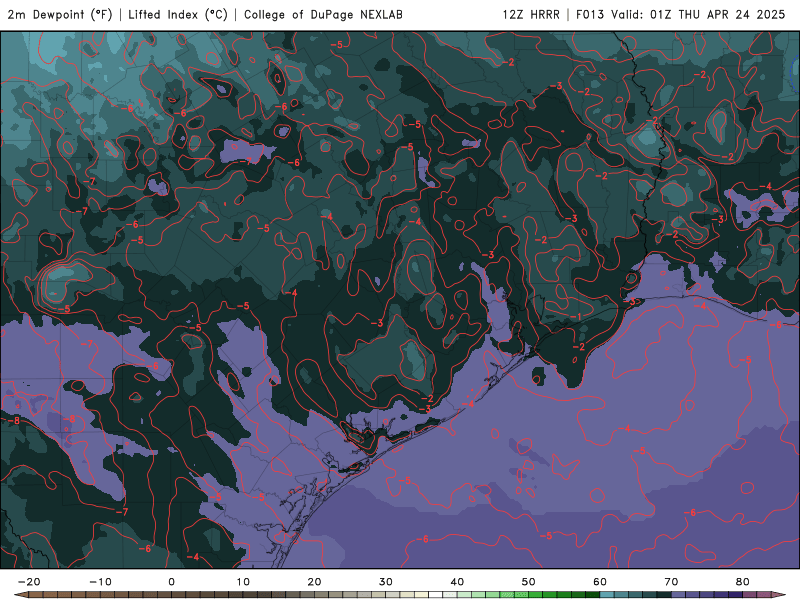Click the -10 label on the color scale
The image size is (800, 600).
click(100, 582)
